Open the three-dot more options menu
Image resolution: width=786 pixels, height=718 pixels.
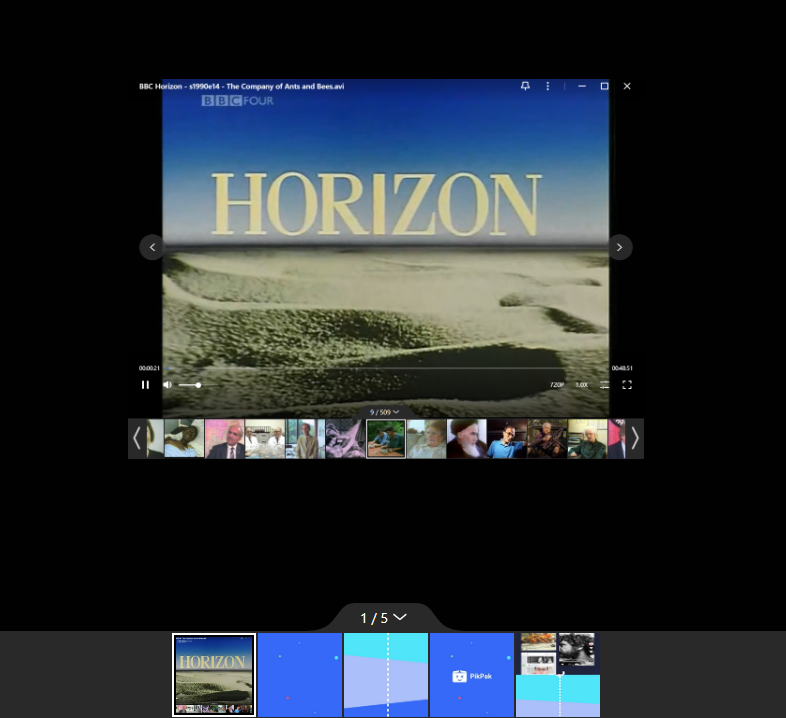coord(548,86)
